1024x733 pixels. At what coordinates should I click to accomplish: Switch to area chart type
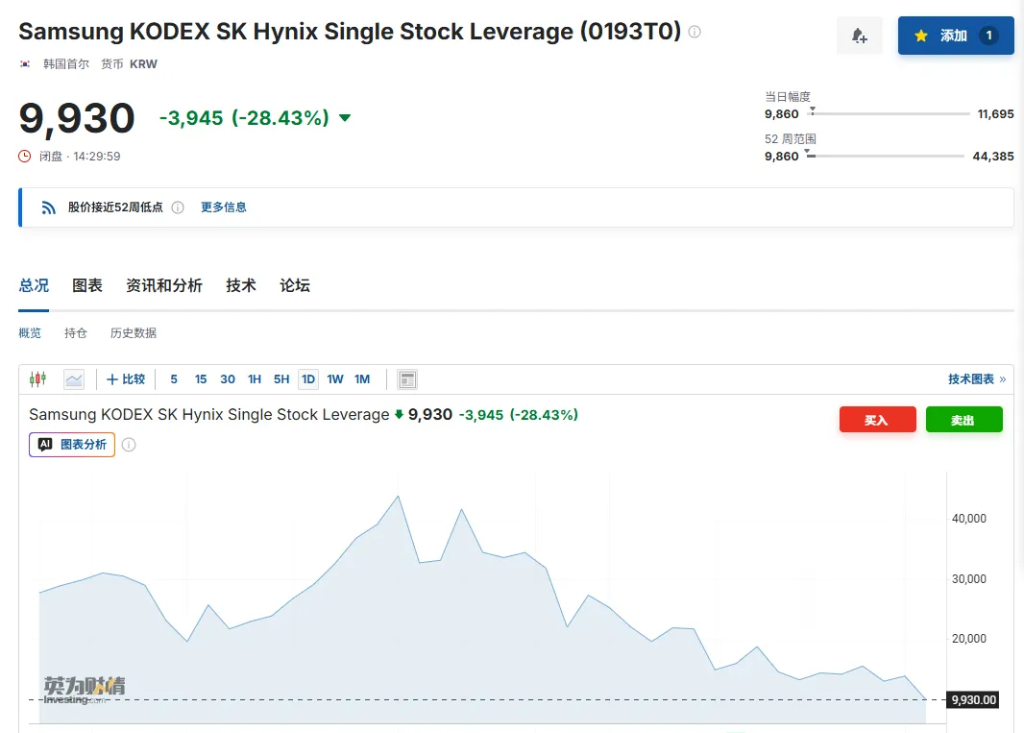74,379
